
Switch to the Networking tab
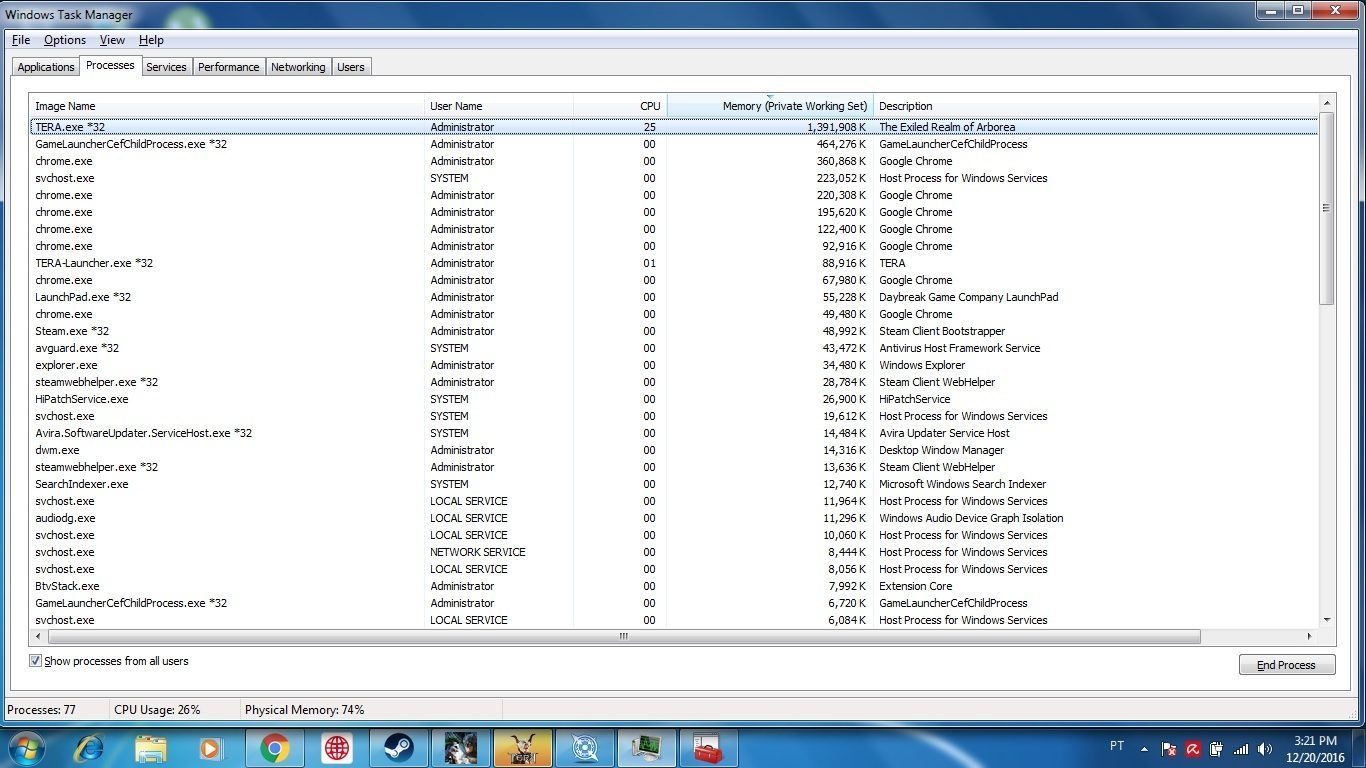pyautogui.click(x=298, y=67)
